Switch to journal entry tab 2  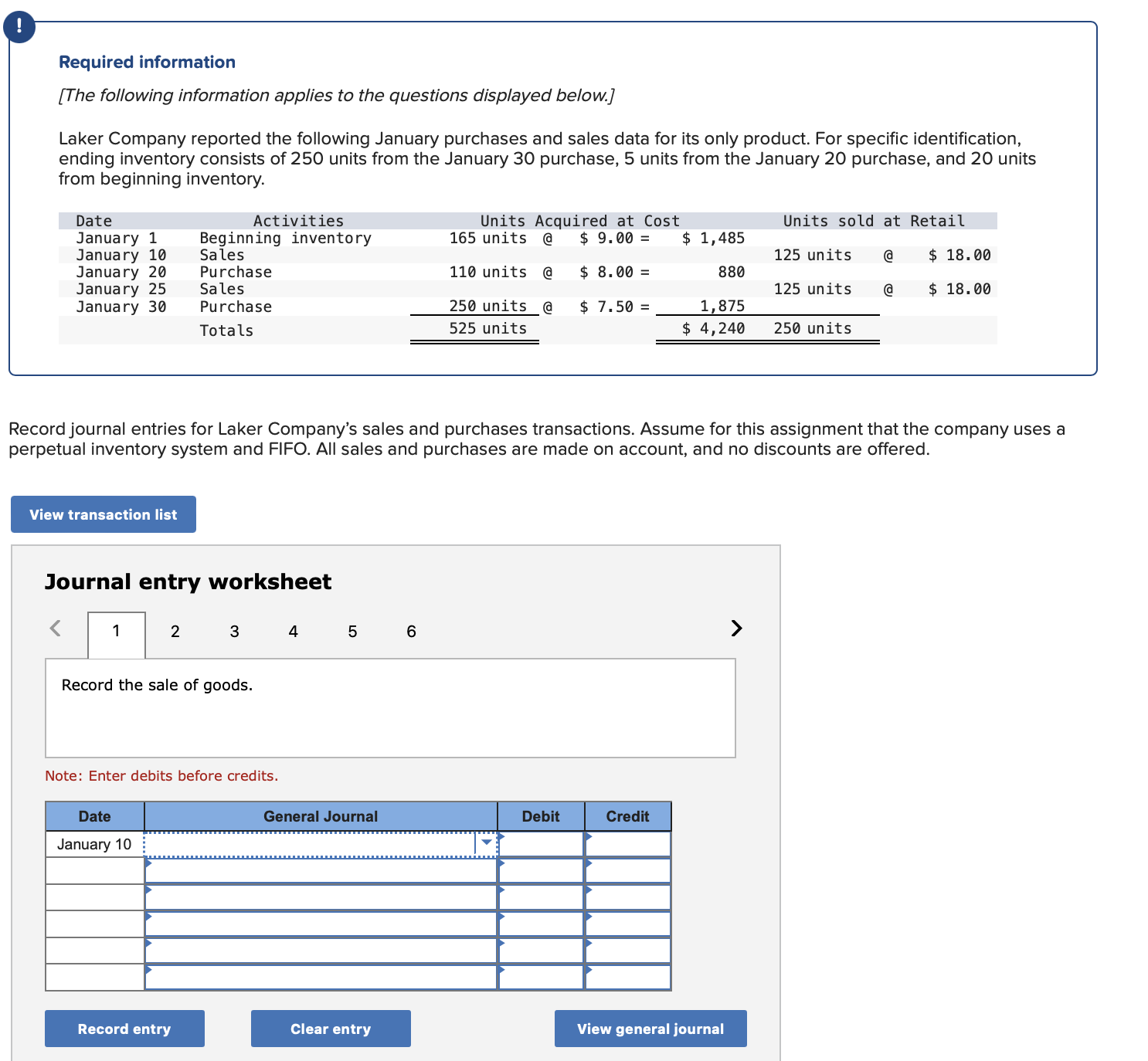coord(175,632)
